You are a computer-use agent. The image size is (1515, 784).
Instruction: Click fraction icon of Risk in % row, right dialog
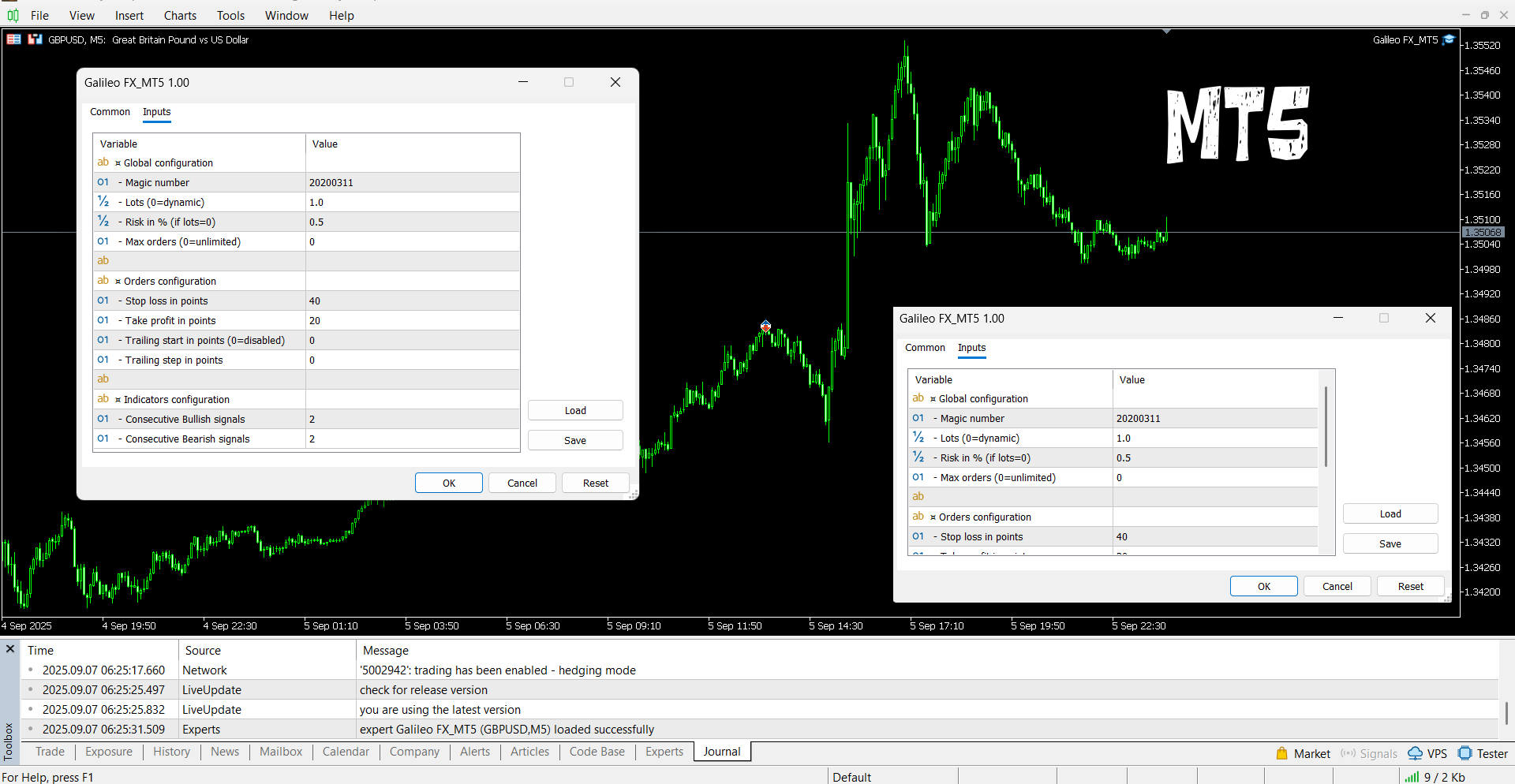[918, 457]
